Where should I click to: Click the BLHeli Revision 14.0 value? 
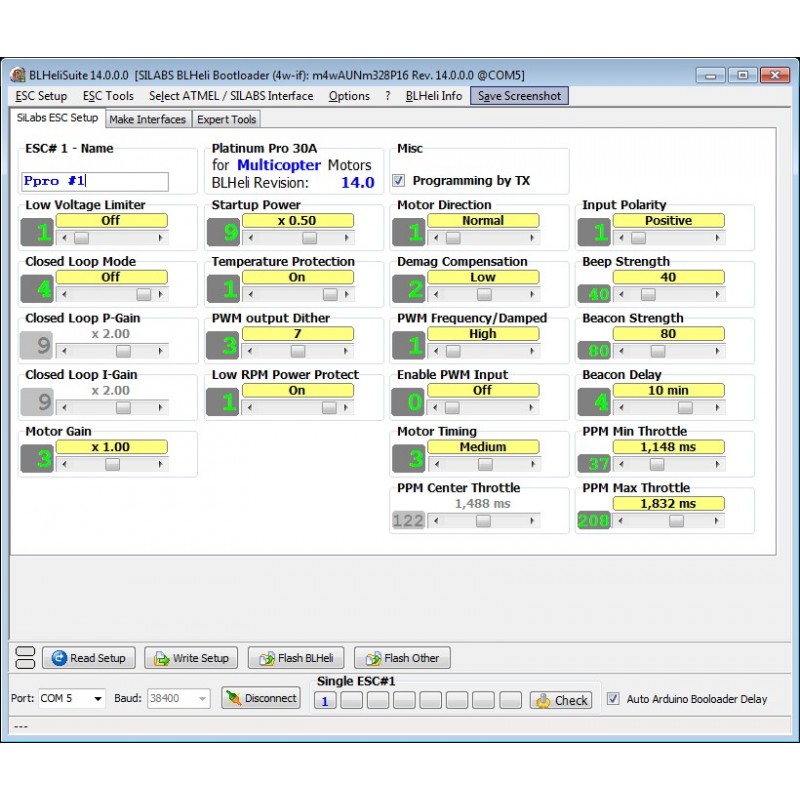pos(358,183)
